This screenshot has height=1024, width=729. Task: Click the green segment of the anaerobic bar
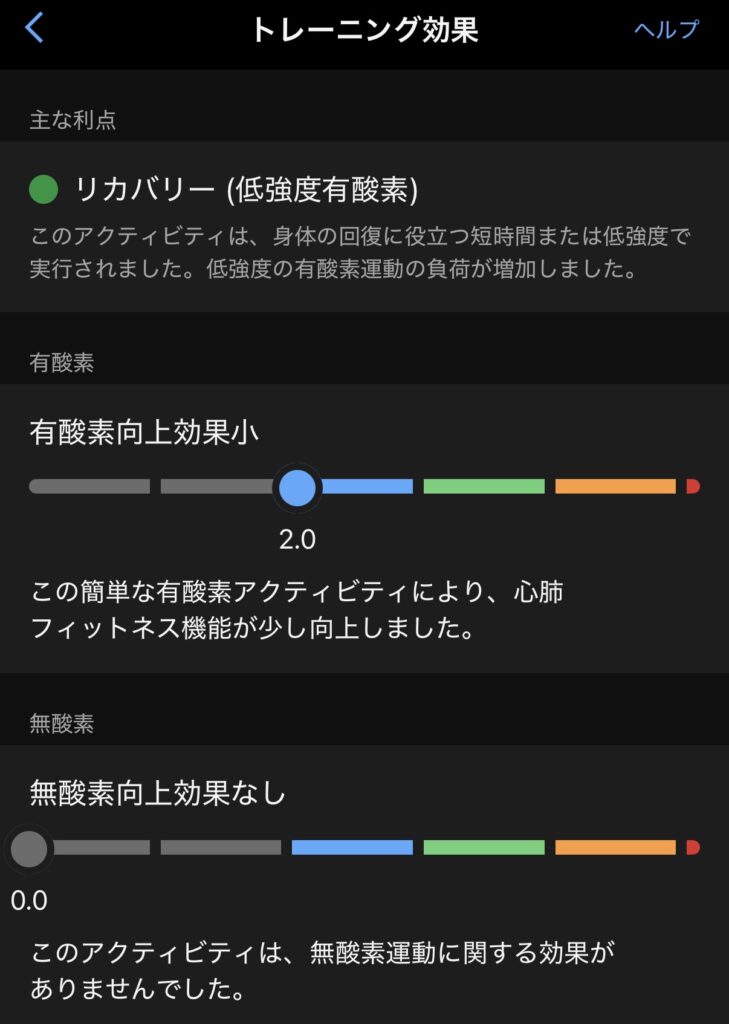tap(484, 848)
